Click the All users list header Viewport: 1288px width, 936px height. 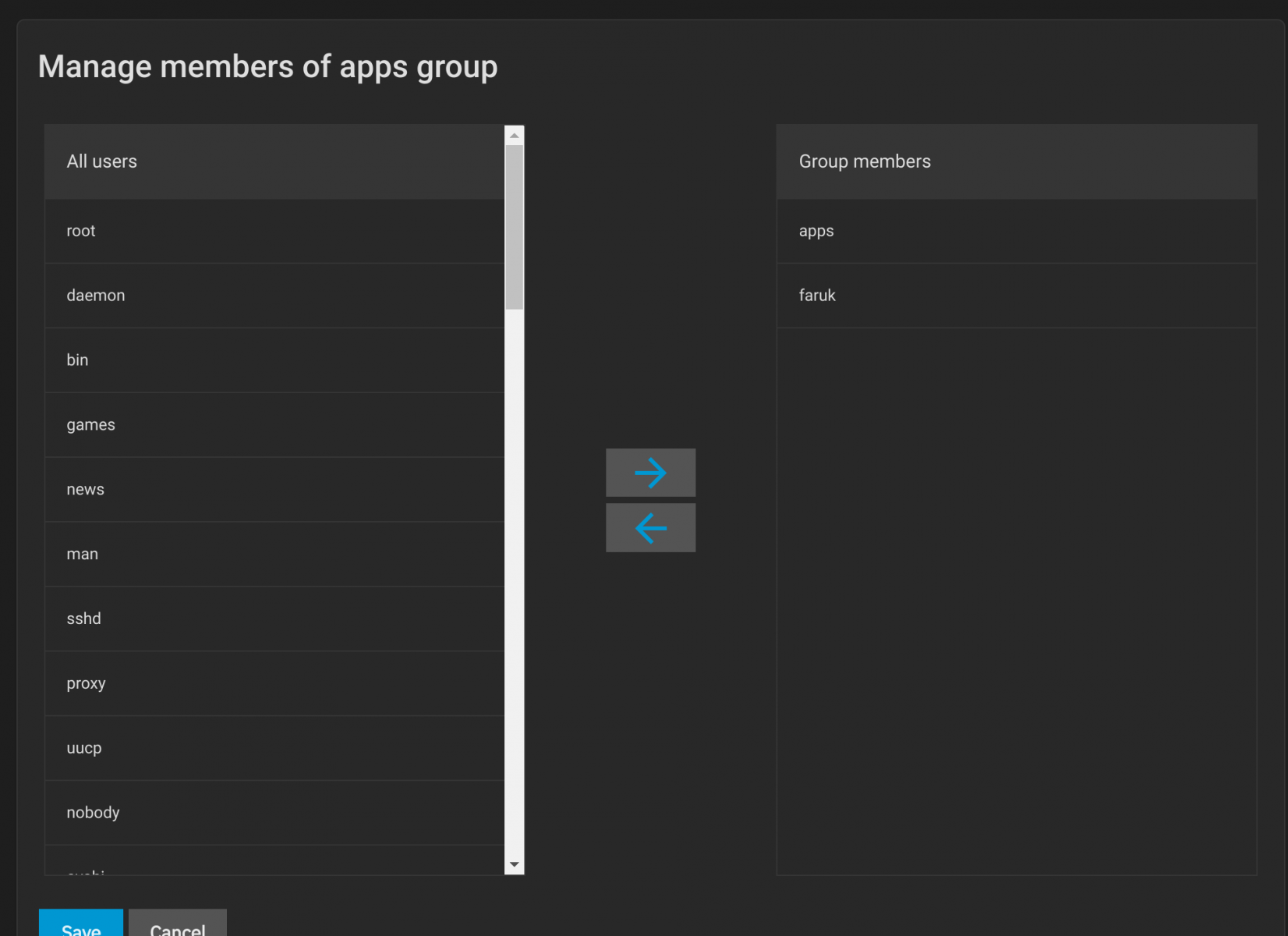click(x=274, y=161)
